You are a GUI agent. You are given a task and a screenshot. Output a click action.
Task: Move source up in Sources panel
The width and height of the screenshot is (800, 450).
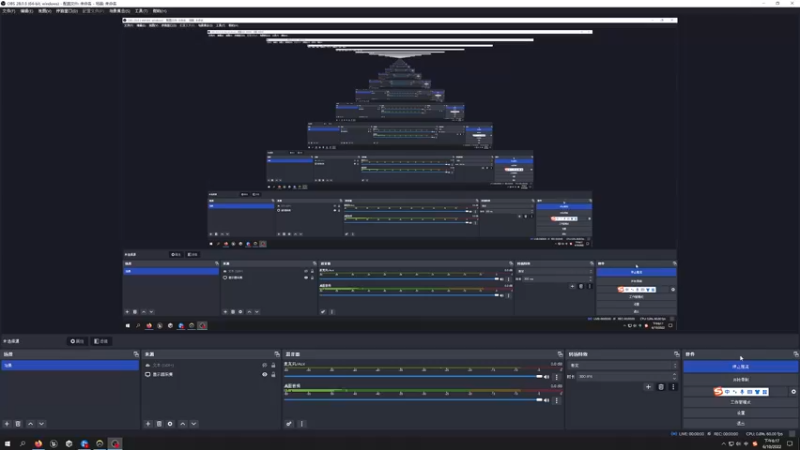point(183,424)
